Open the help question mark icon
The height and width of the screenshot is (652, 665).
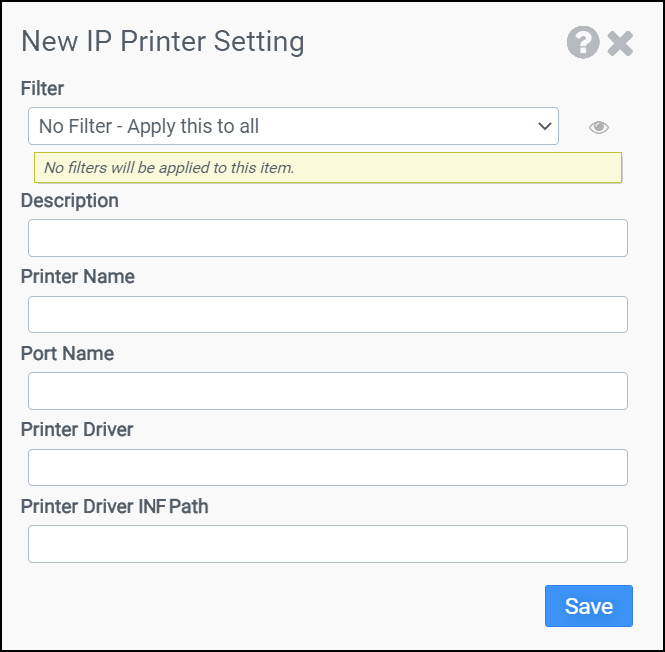click(x=583, y=43)
